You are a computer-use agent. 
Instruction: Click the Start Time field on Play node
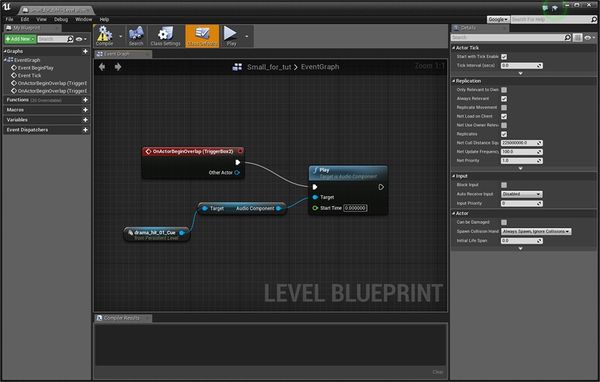355,208
